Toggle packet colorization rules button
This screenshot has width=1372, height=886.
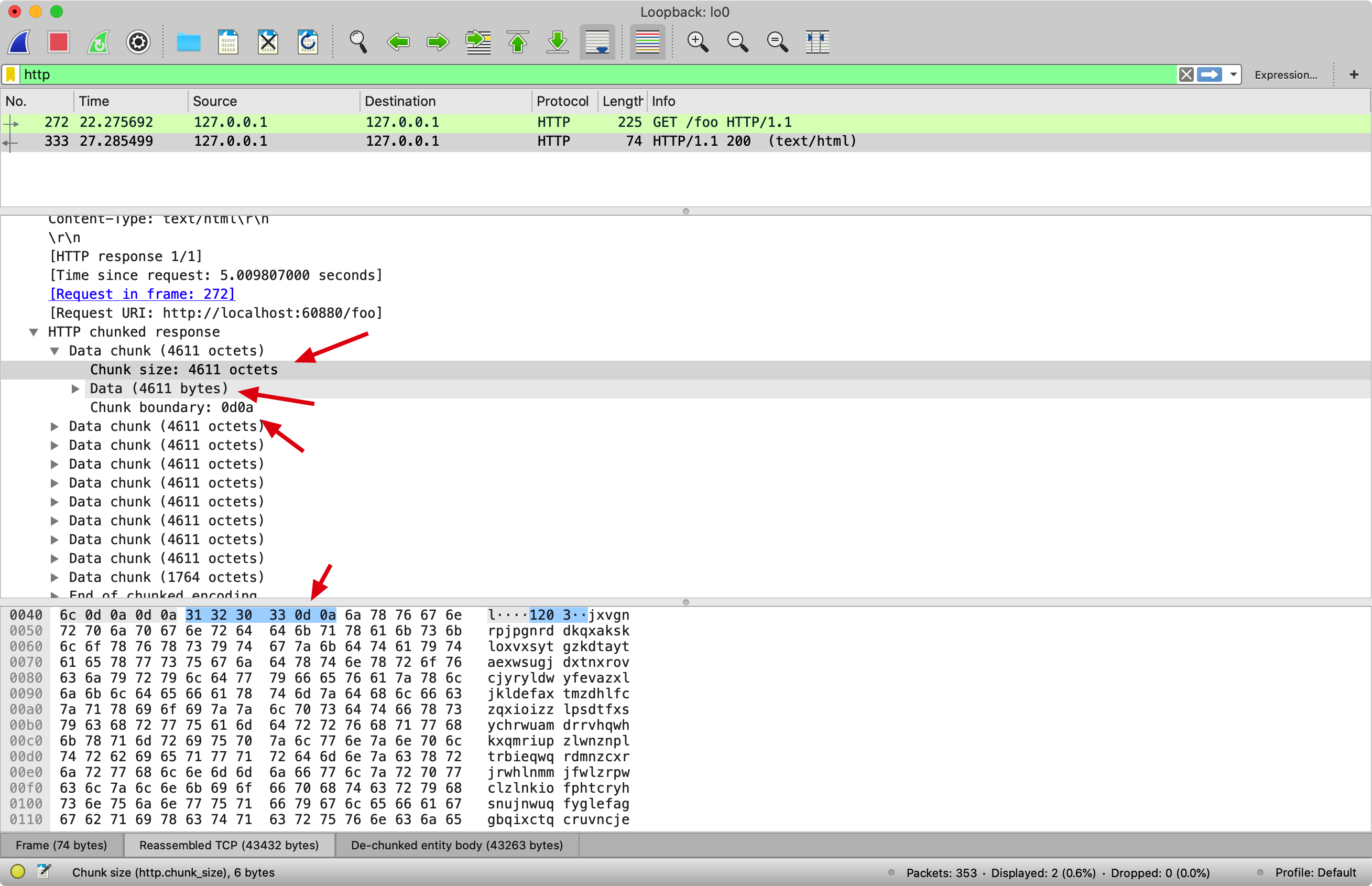[x=647, y=42]
